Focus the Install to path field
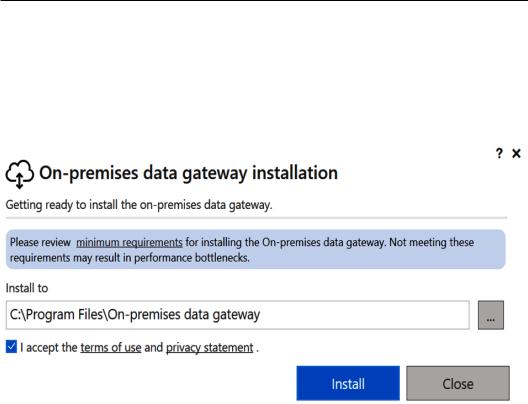 click(x=237, y=315)
